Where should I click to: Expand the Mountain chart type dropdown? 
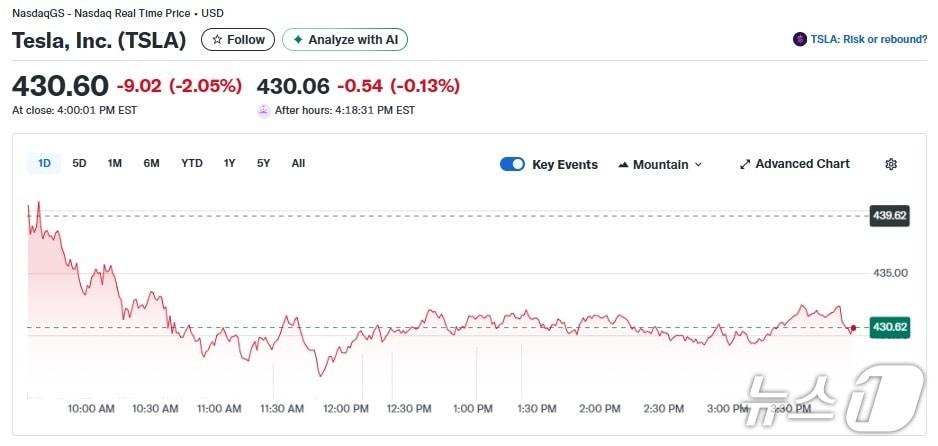coord(698,164)
